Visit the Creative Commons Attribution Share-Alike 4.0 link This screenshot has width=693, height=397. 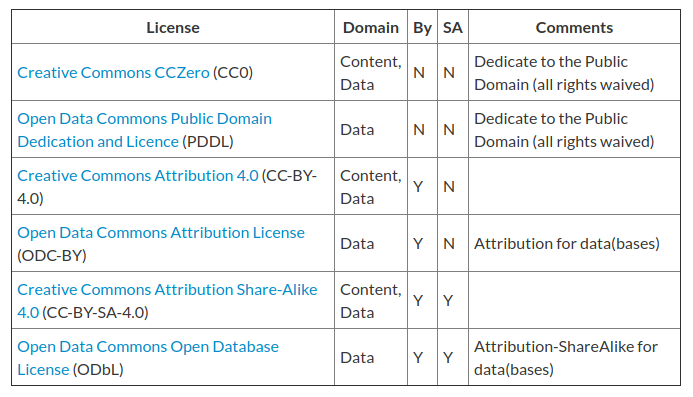(x=167, y=301)
